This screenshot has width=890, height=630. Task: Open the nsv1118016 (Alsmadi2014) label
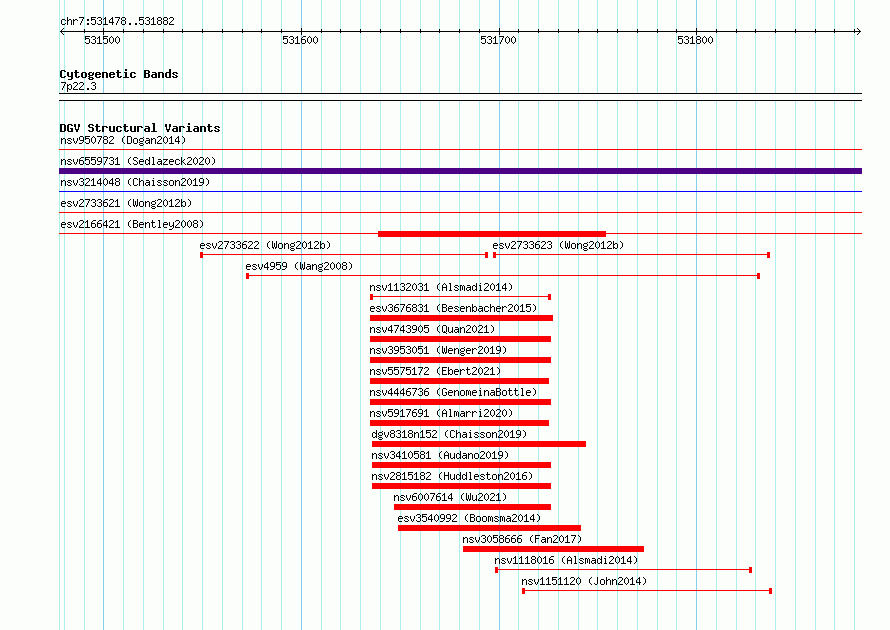(566, 560)
